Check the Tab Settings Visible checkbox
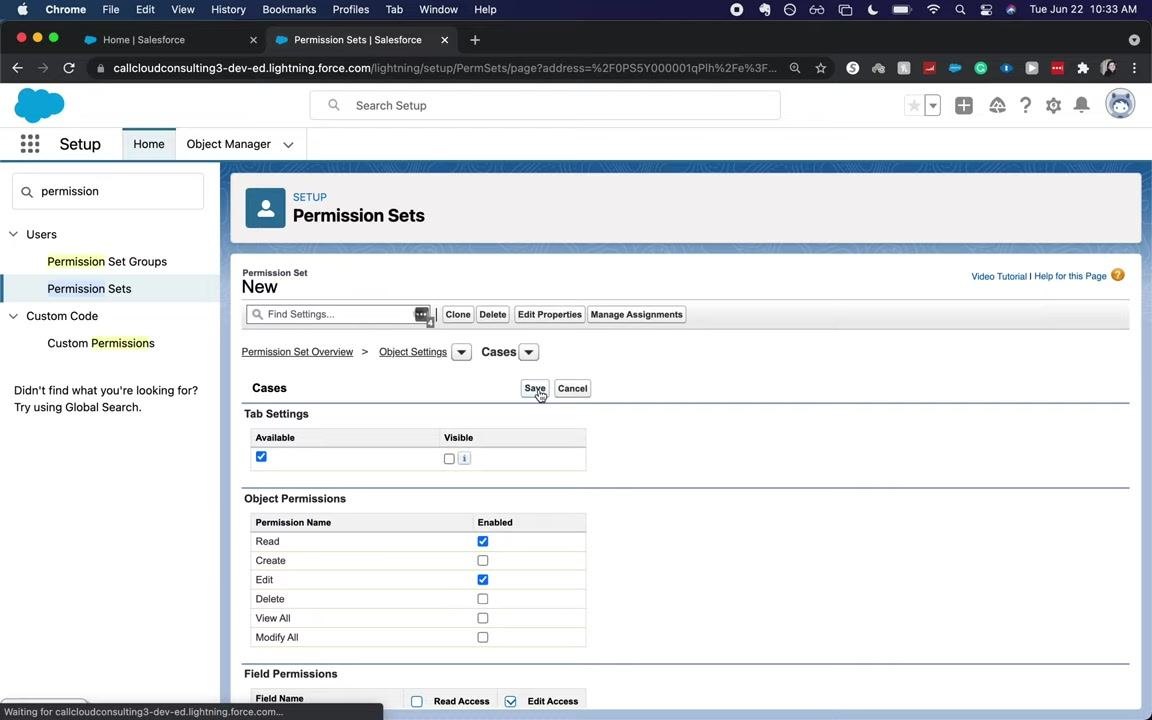1152x720 pixels. coord(449,458)
